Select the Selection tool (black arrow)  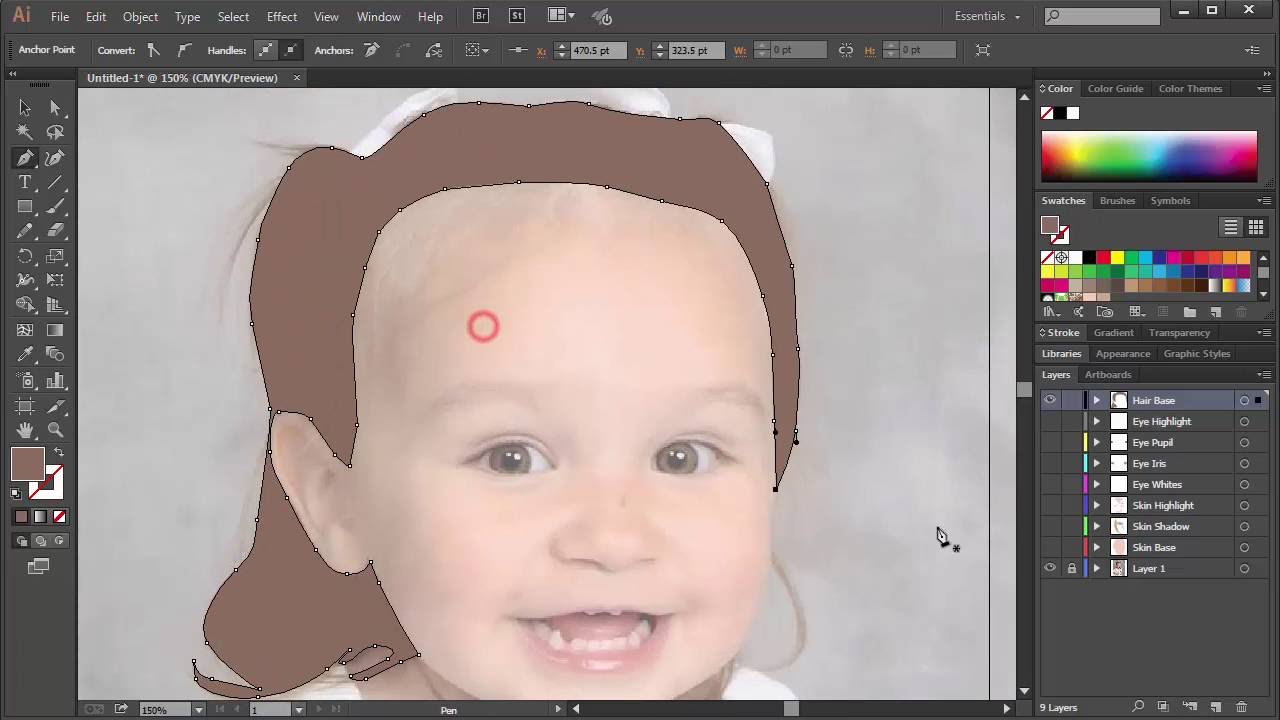pos(25,108)
